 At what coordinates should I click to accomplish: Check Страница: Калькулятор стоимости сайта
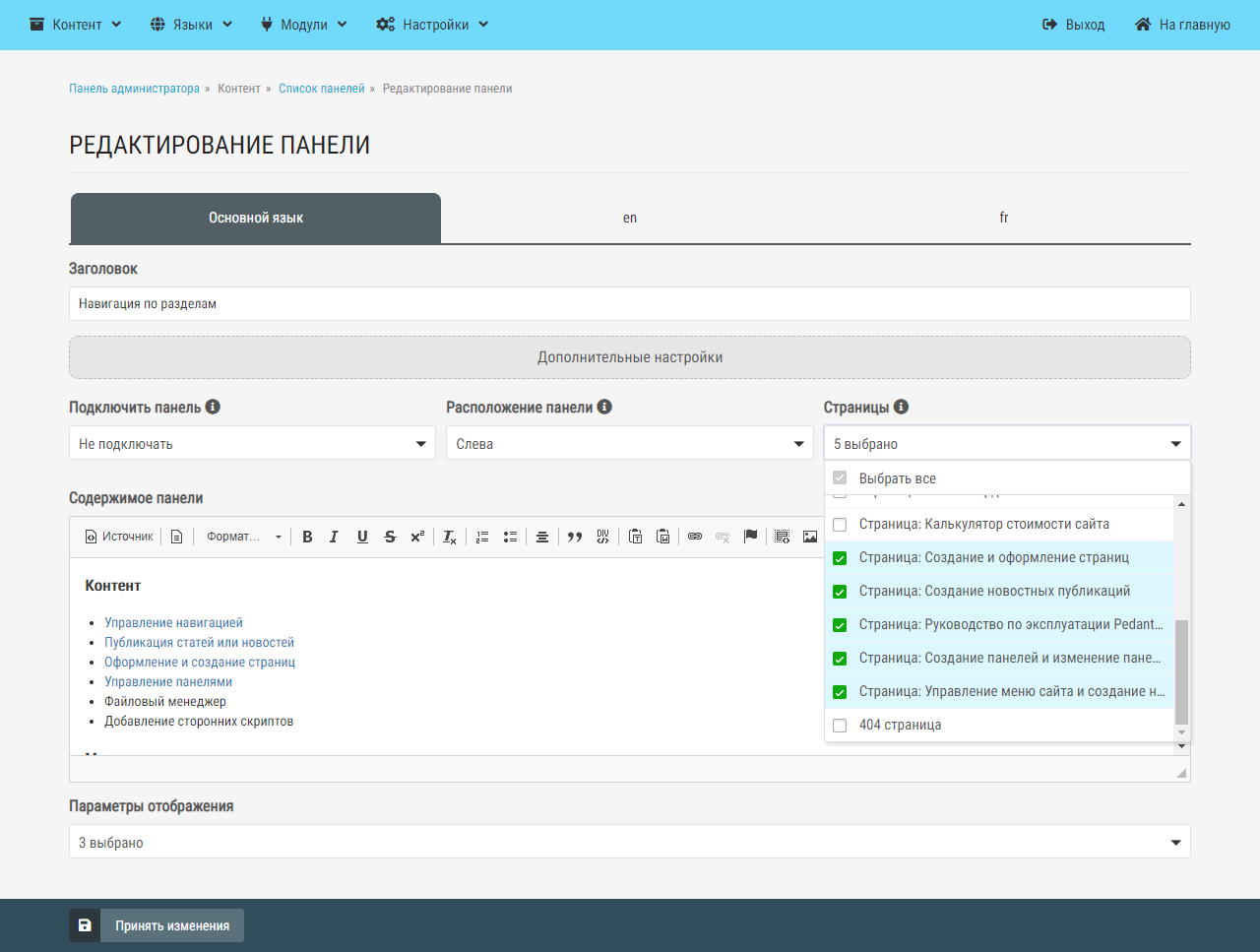[840, 525]
